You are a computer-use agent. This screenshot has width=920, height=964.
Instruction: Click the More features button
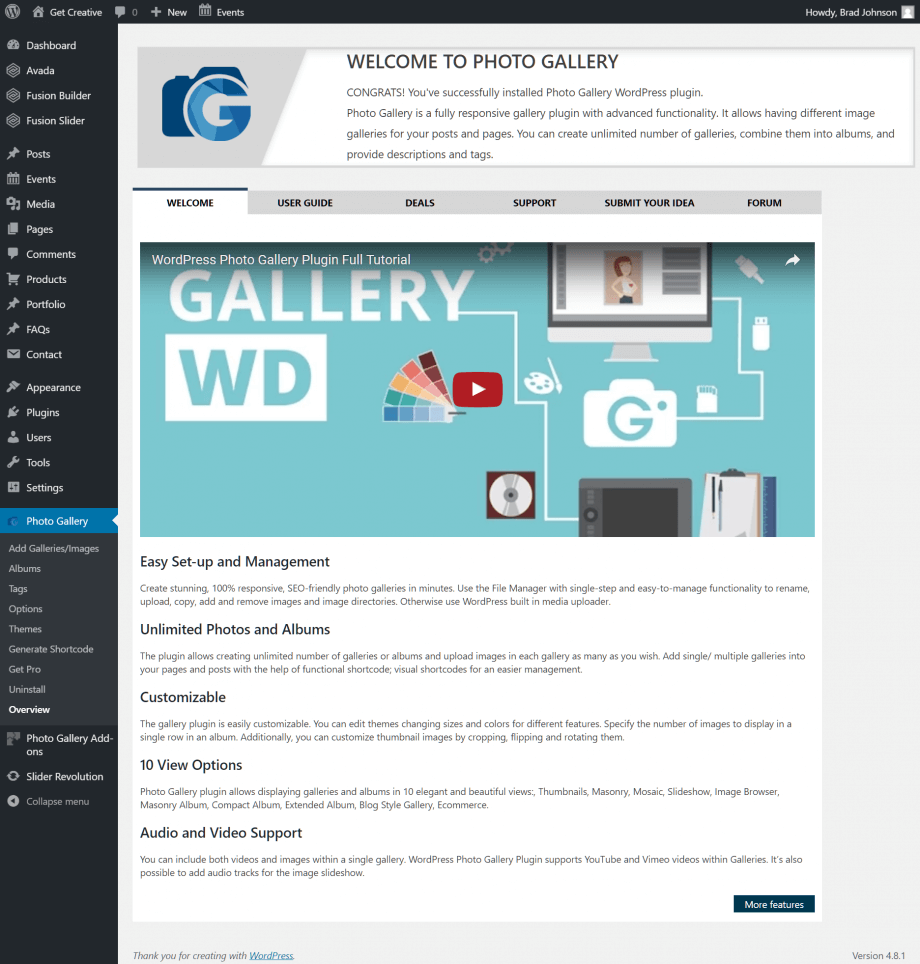[773, 903]
